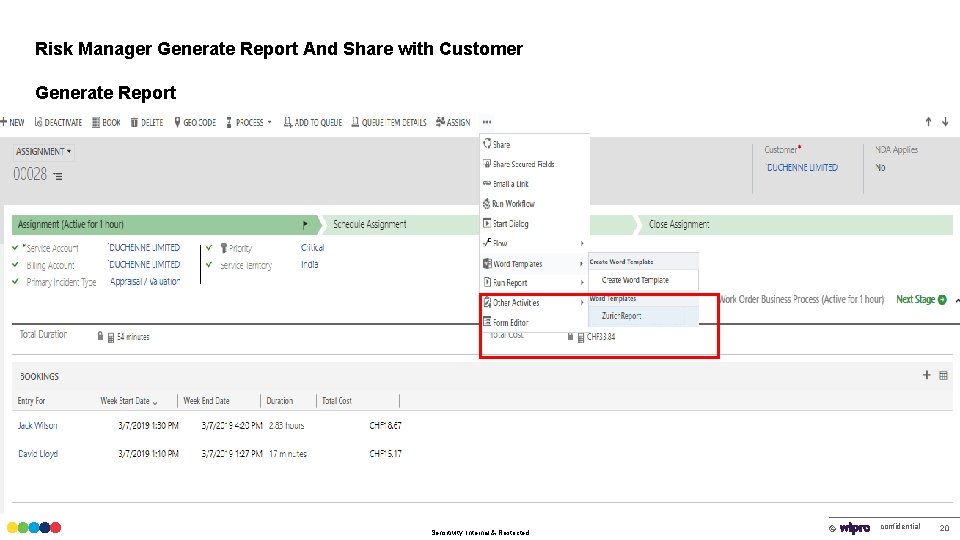Click the calculator icon beside 54 minutes

click(x=111, y=337)
